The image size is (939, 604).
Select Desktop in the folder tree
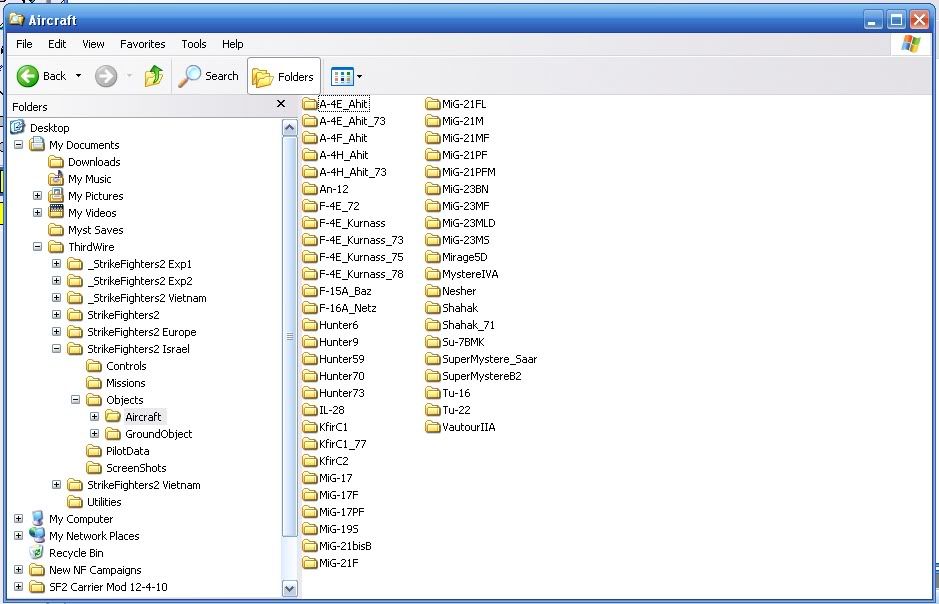[50, 128]
